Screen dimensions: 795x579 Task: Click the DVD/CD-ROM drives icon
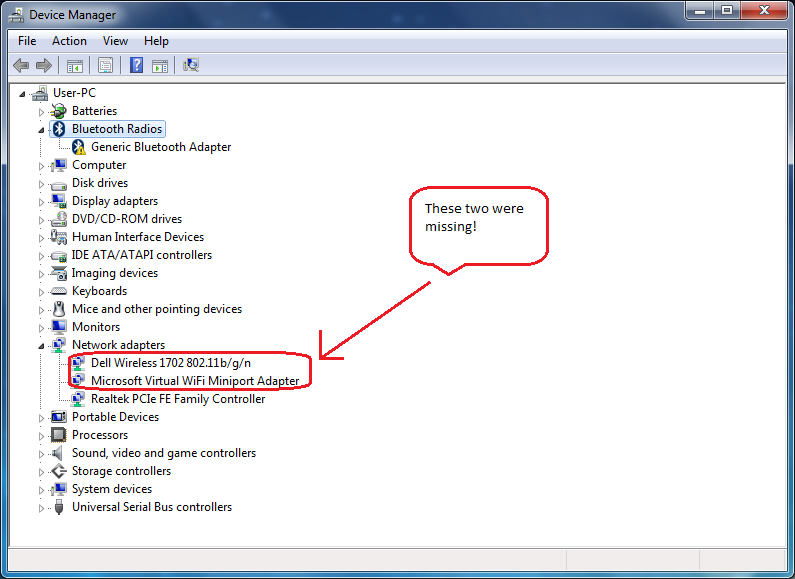point(59,219)
